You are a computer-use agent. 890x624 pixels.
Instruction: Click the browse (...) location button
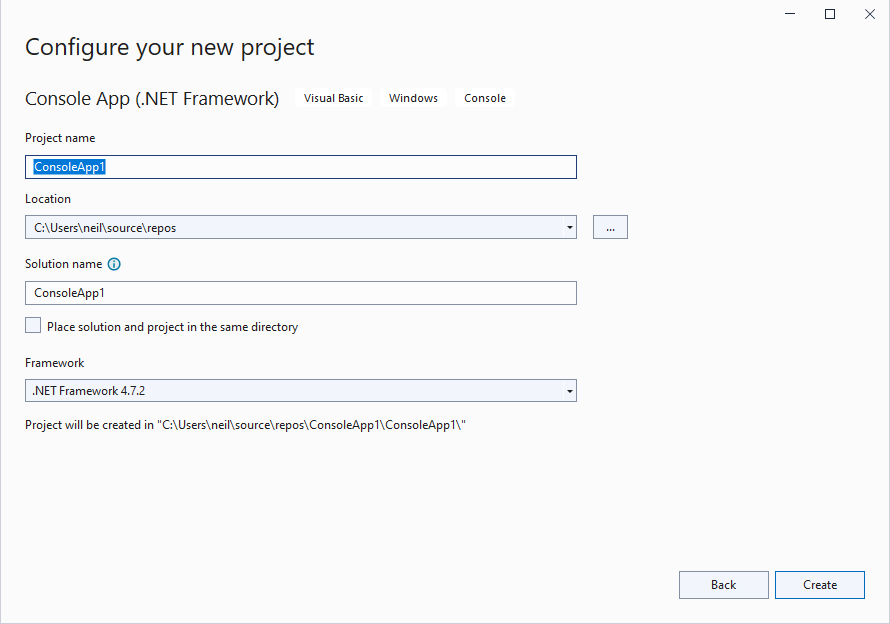610,227
